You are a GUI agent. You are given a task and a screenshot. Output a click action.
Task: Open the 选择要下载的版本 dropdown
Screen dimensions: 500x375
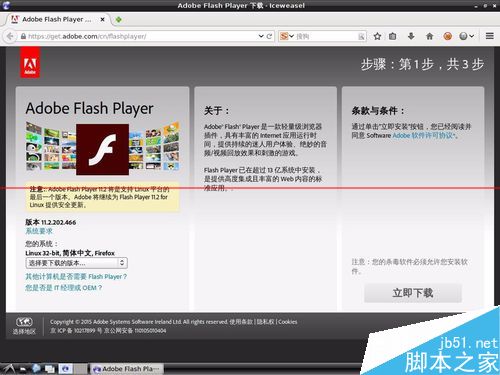[76, 263]
